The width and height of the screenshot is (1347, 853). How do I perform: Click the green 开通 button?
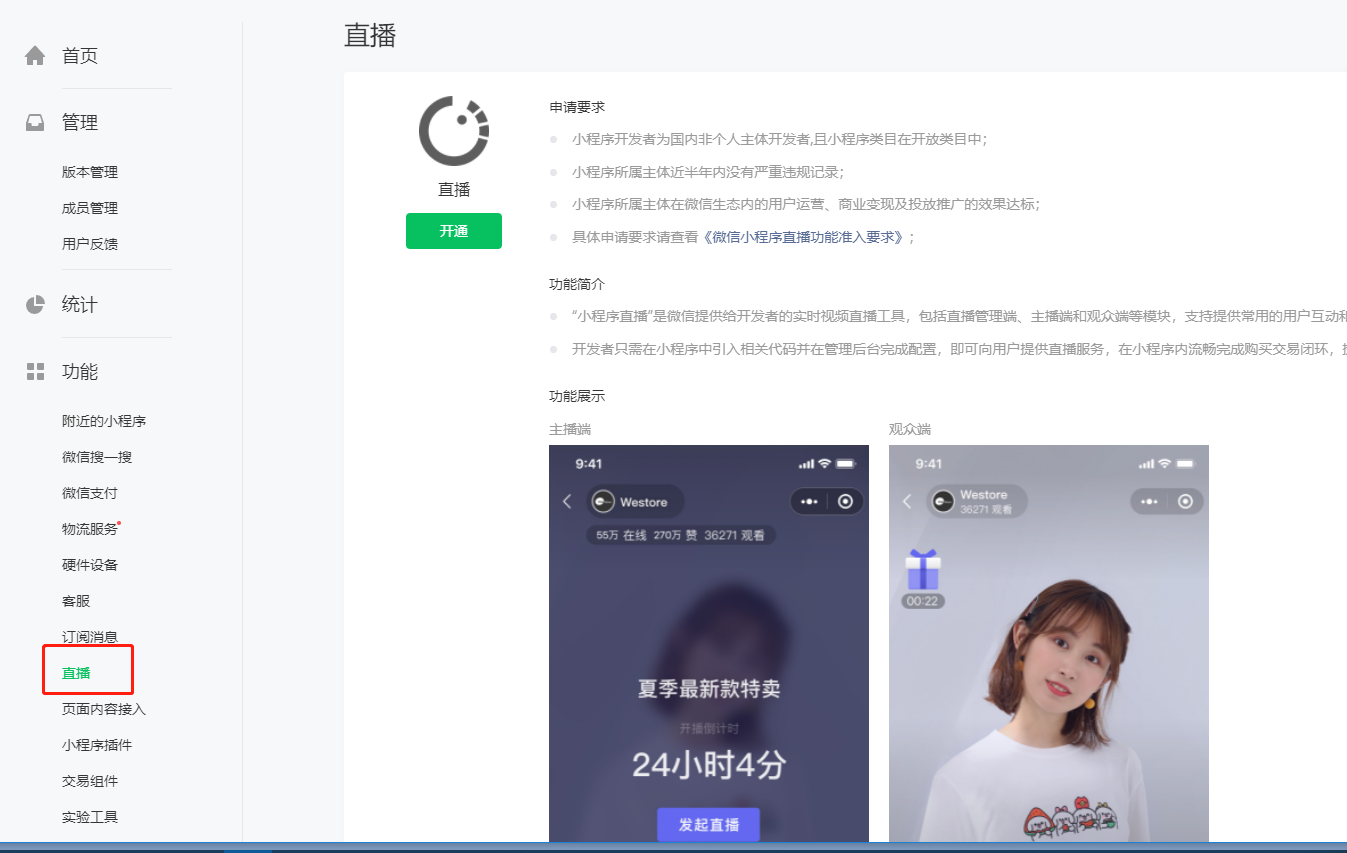point(454,231)
